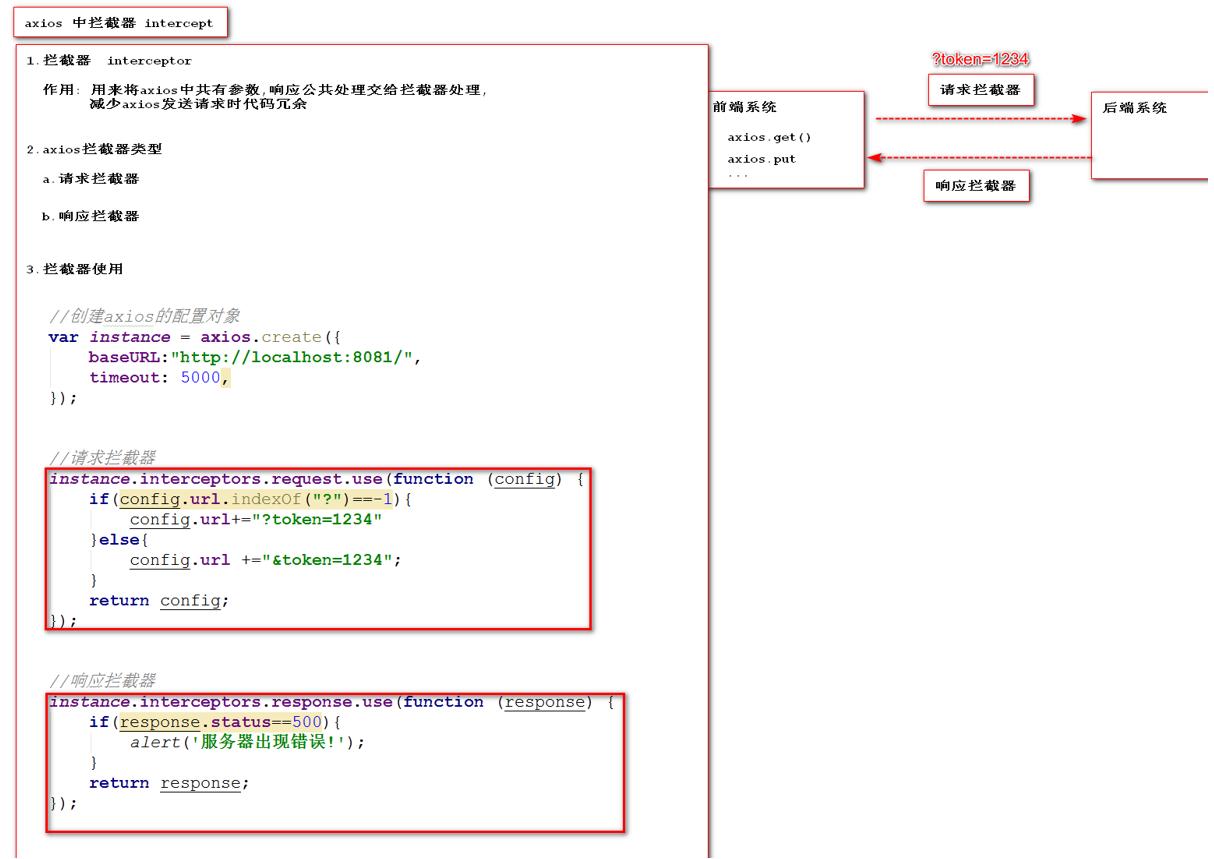Screen dimensions: 1214x859
Task: Click the baseURL 'http://localhost:8081/' code line
Action: (x=255, y=357)
